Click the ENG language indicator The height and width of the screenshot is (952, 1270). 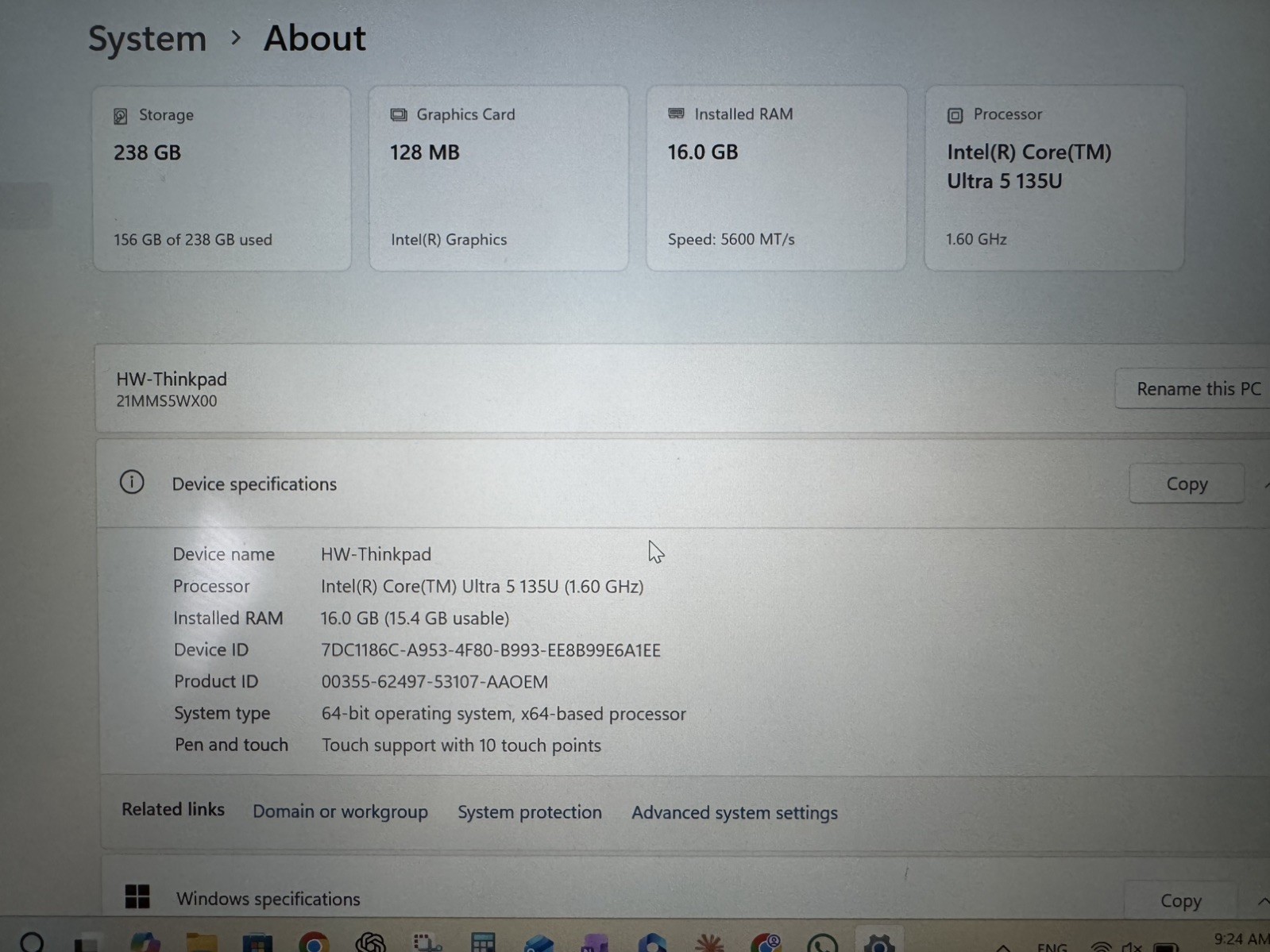tap(1052, 947)
